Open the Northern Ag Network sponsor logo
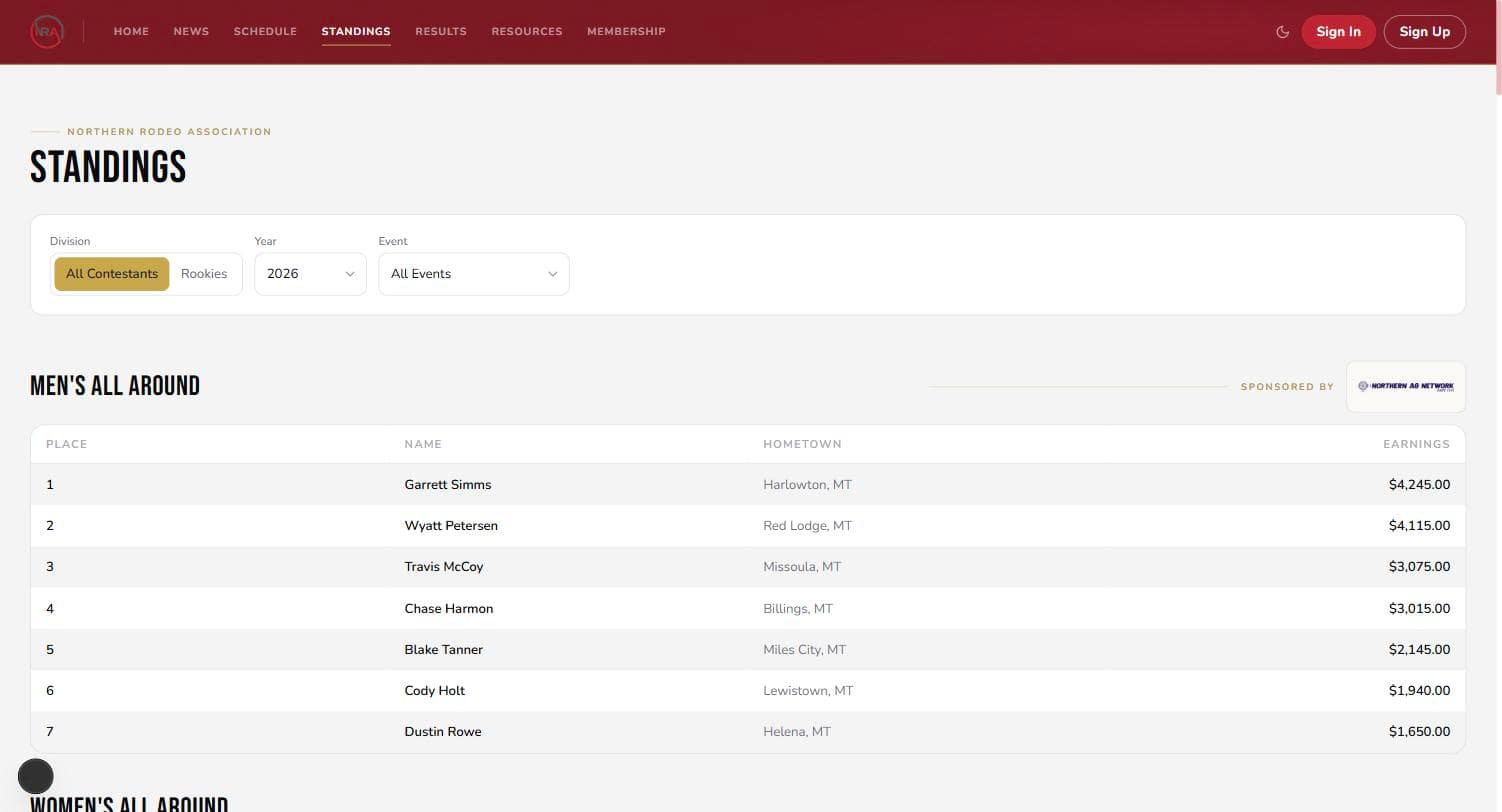The height and width of the screenshot is (812, 1502). pyautogui.click(x=1406, y=386)
